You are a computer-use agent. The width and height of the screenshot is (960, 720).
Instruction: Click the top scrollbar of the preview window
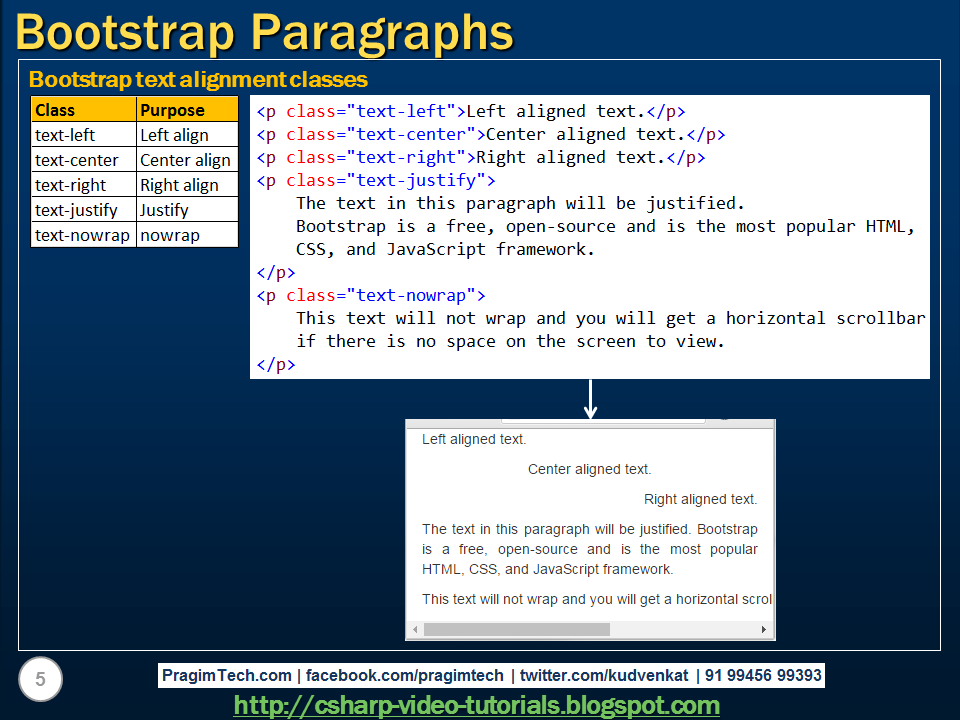tap(590, 421)
